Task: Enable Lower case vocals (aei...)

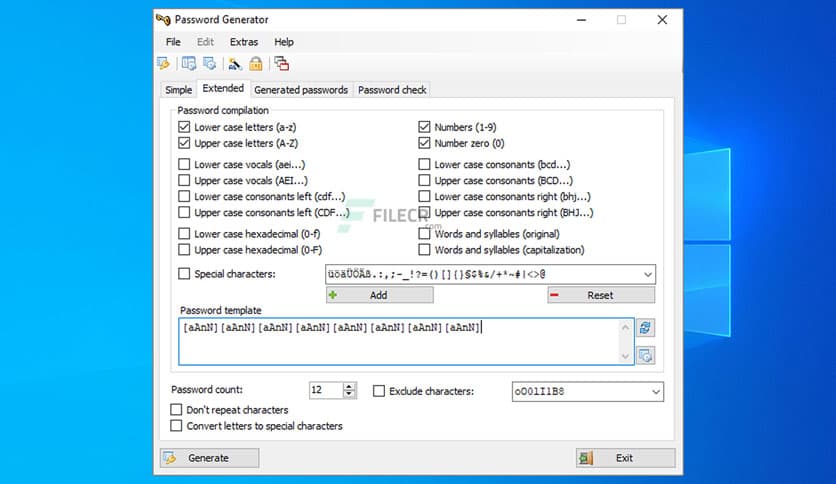Action: [184, 164]
